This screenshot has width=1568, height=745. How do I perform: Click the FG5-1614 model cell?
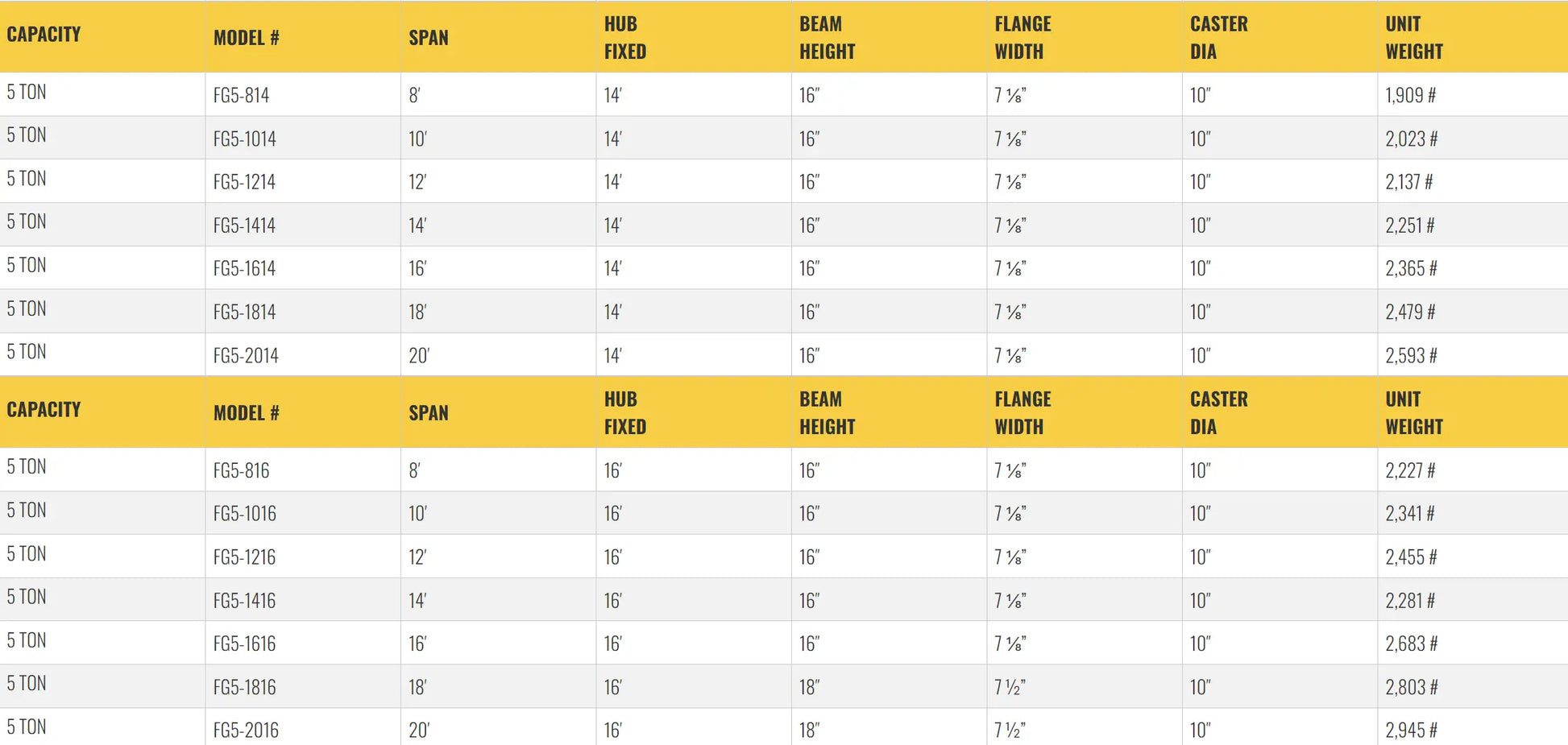(x=244, y=268)
